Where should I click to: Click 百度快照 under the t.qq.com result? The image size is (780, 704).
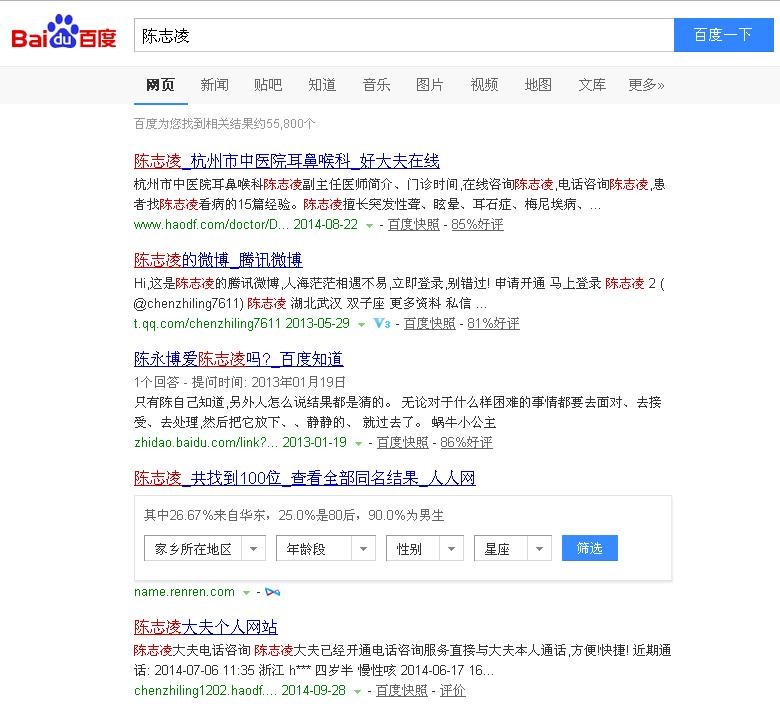[x=429, y=324]
